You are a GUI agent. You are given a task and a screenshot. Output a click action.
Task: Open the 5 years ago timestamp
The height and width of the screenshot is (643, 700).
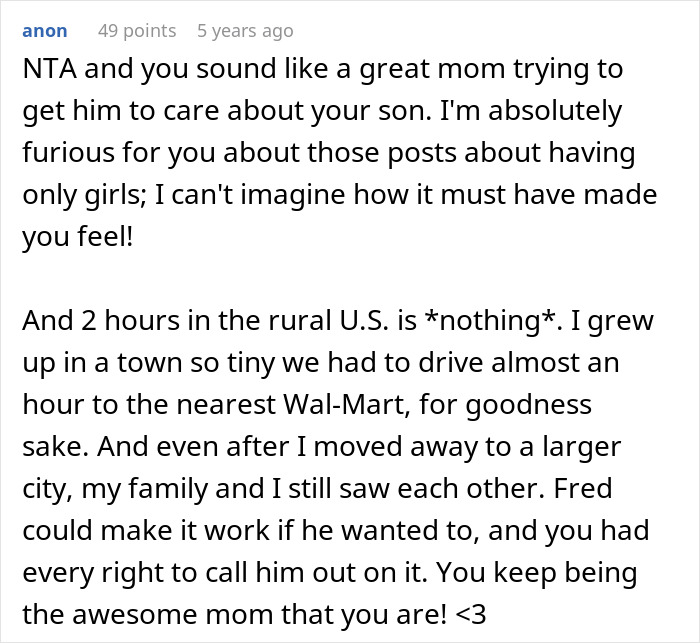click(x=245, y=31)
